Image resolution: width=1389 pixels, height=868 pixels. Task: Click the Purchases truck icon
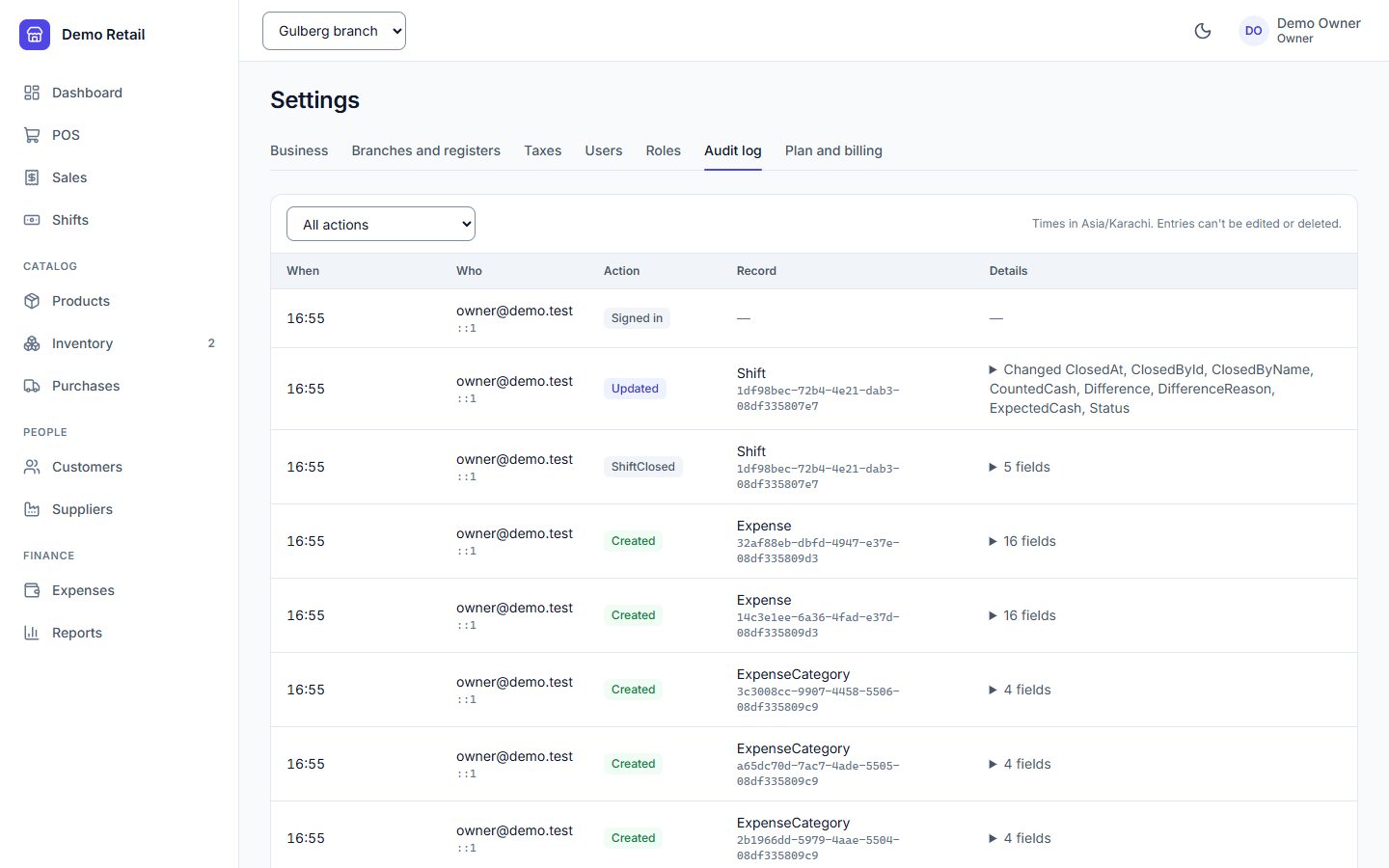pos(32,386)
